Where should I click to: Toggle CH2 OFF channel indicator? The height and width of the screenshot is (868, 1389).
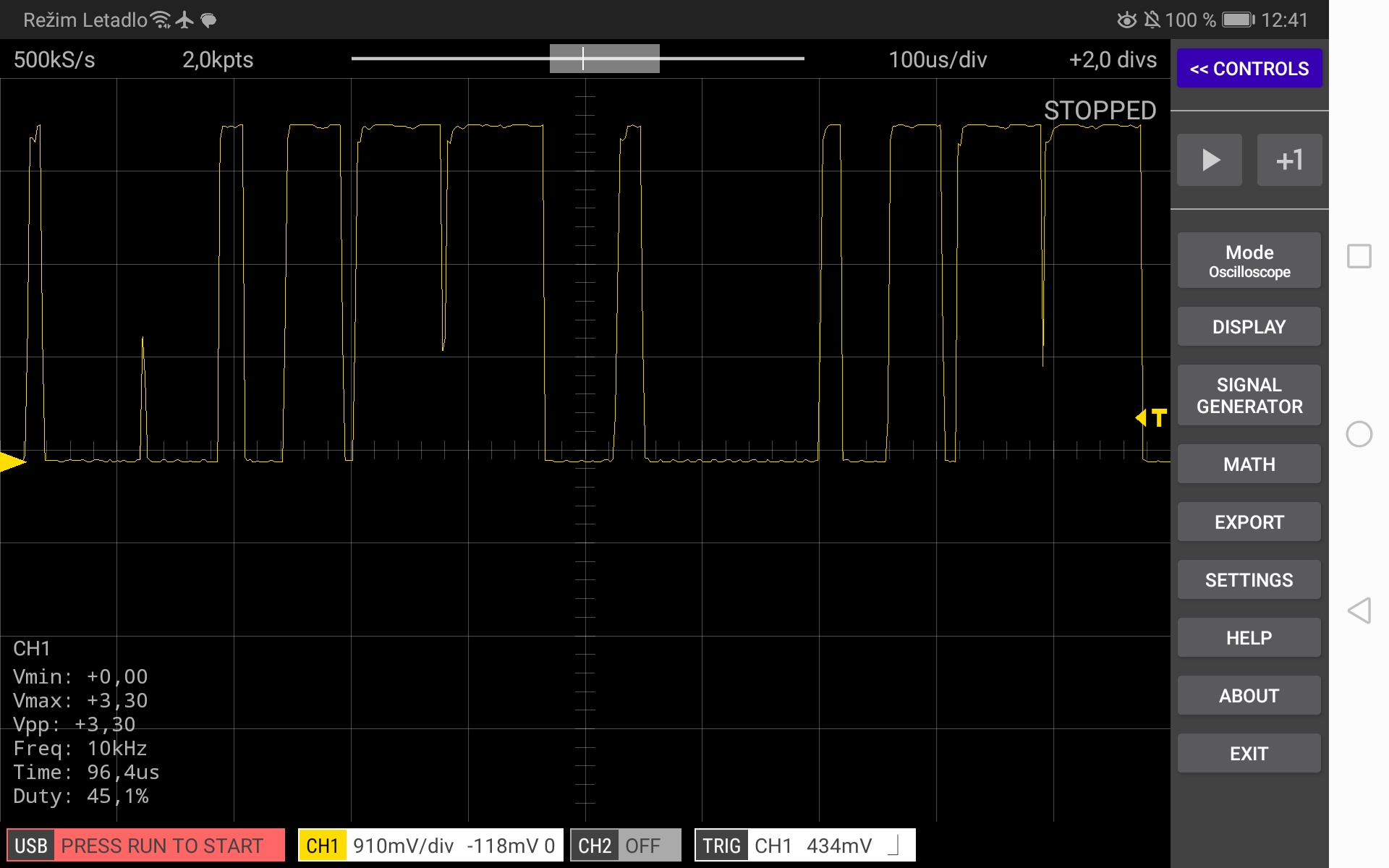coord(625,845)
